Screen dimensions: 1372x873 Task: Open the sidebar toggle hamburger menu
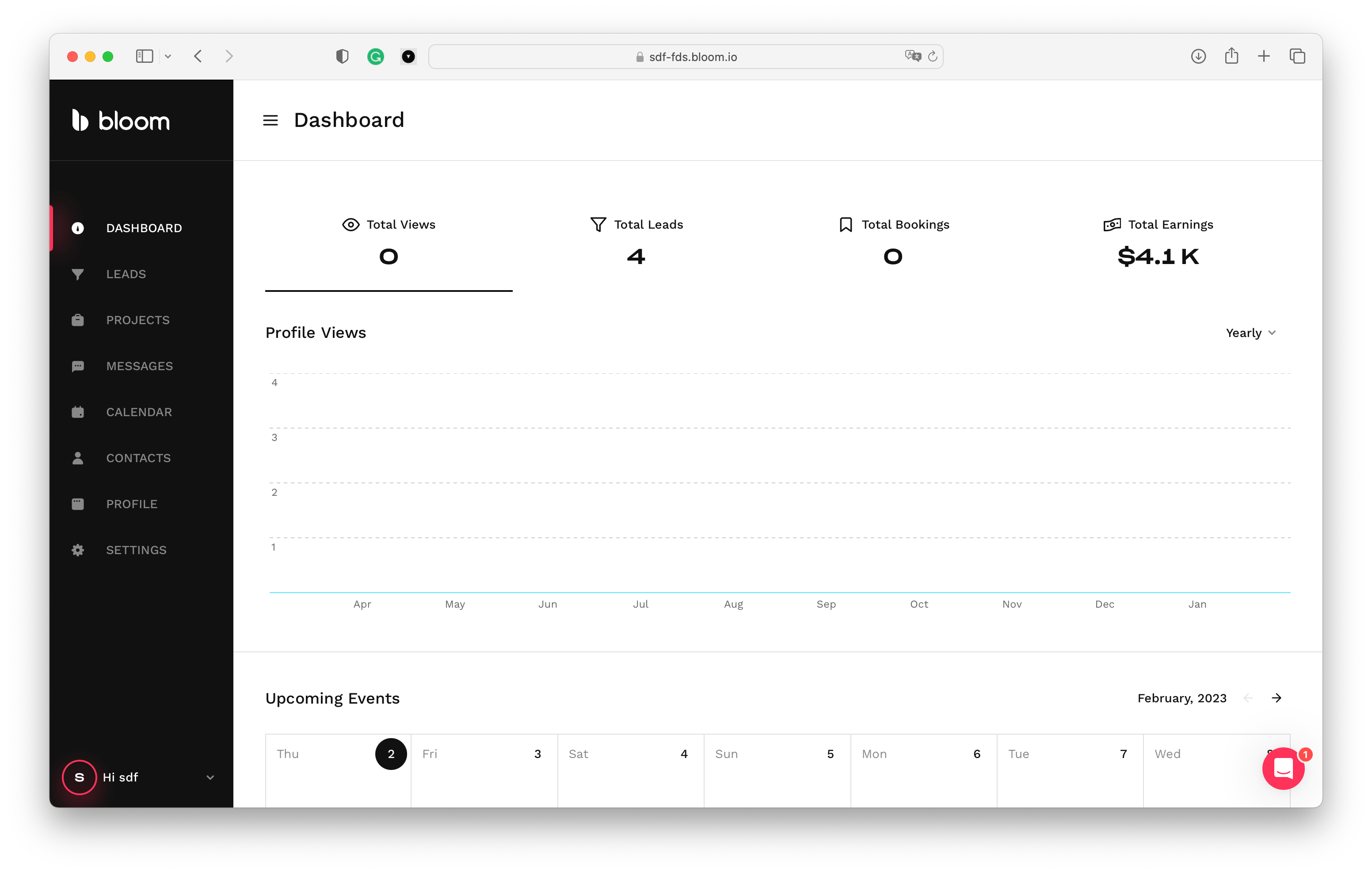tap(270, 120)
